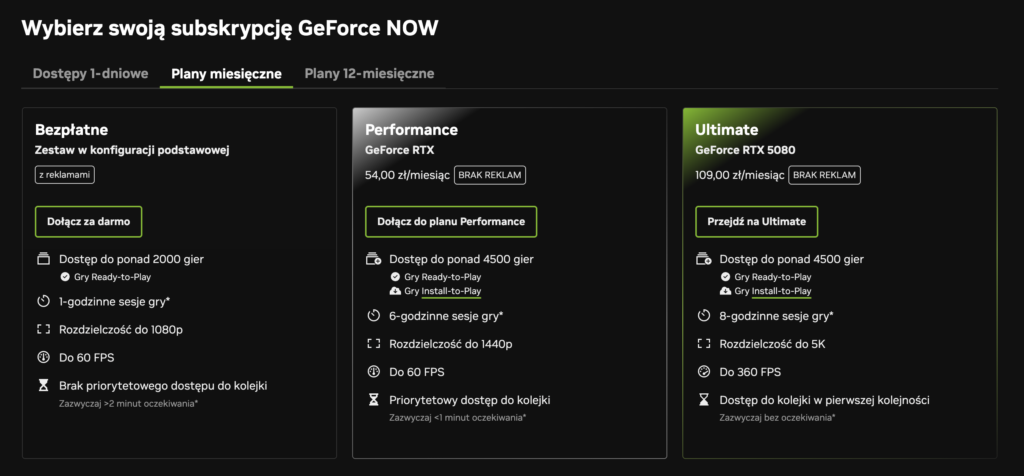The width and height of the screenshot is (1024, 476).
Task: Click '8-godzinne sesje gry*' text
Action: click(776, 316)
